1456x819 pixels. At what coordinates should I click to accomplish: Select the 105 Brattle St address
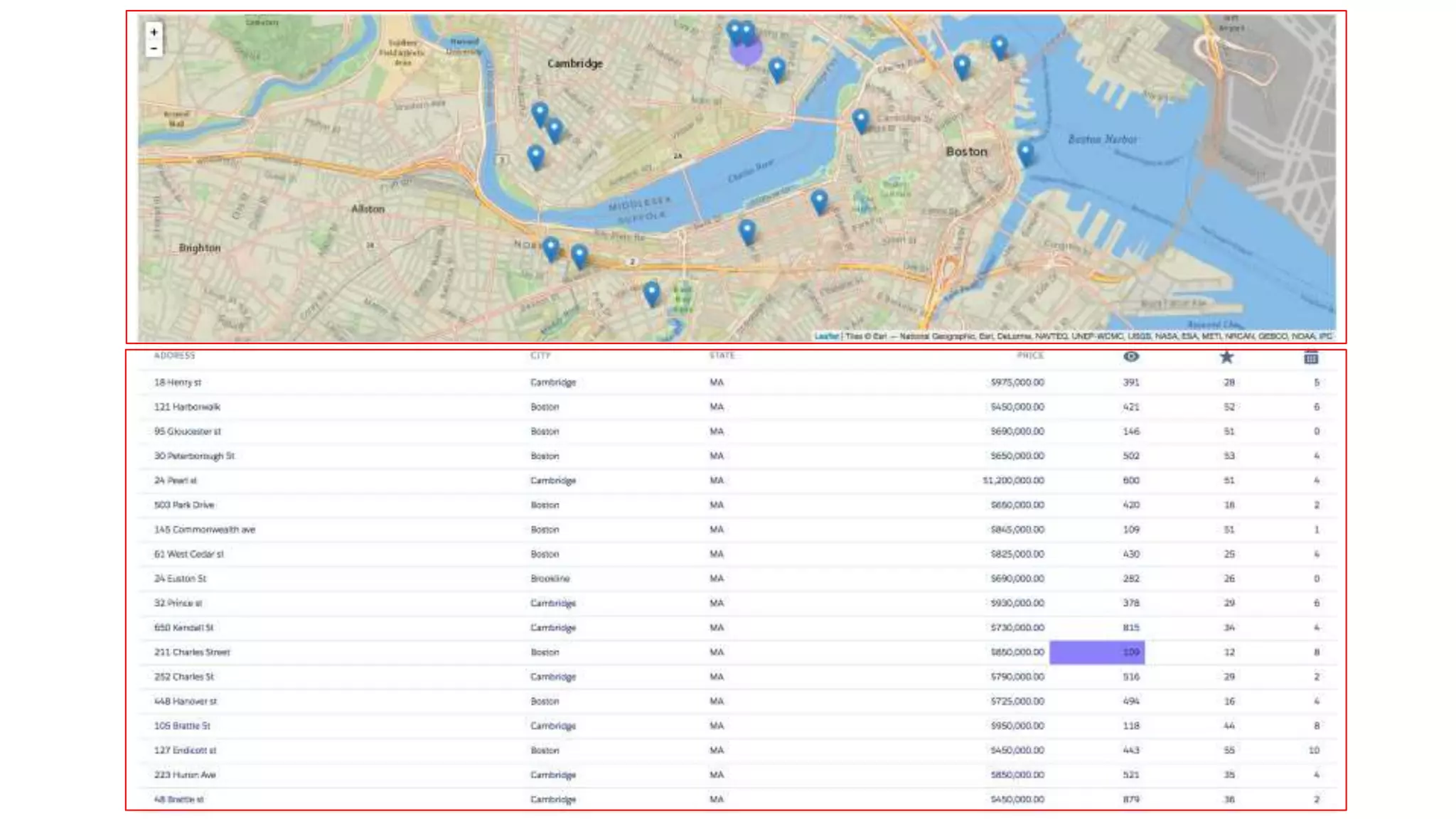click(182, 726)
